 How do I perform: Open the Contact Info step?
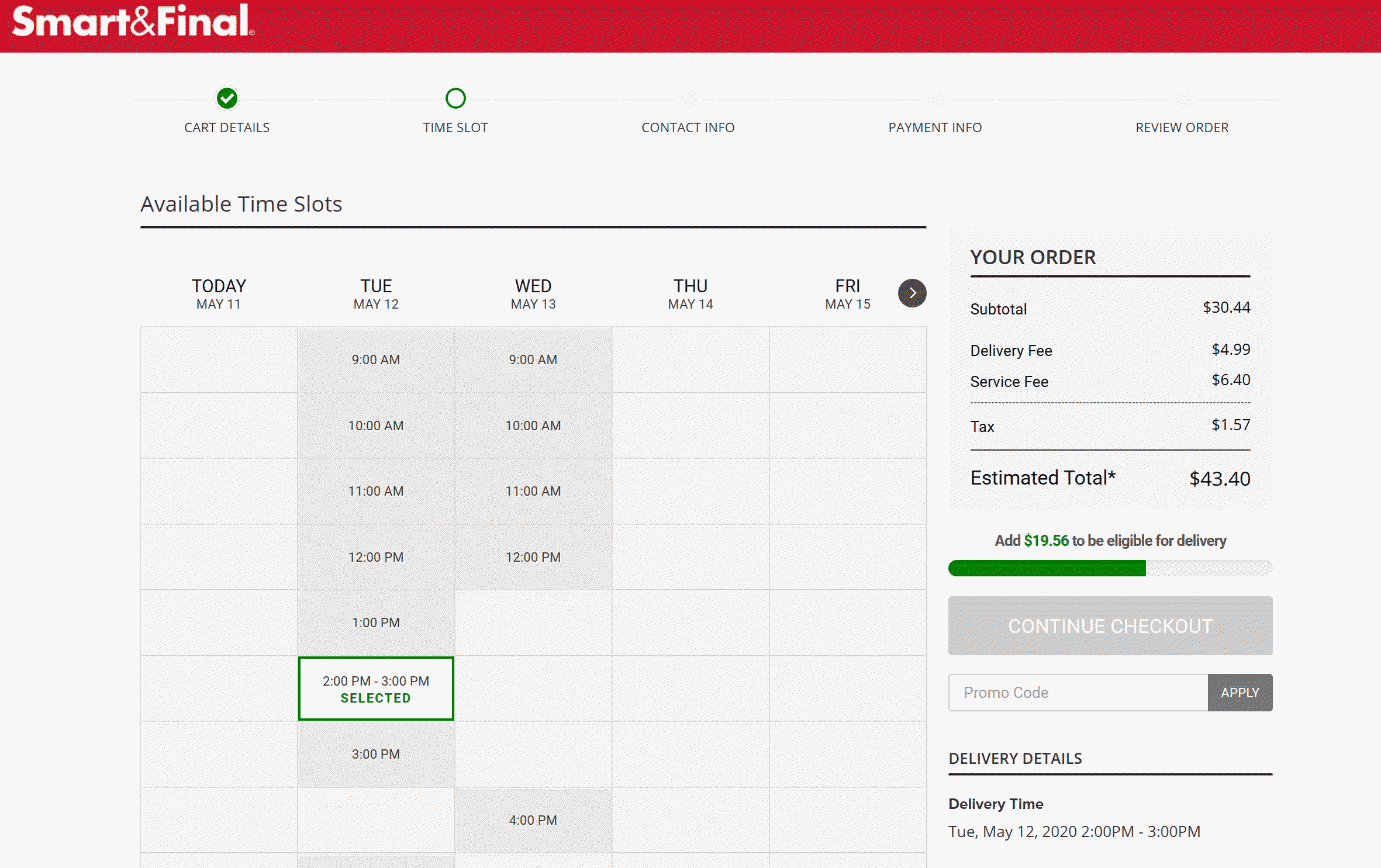click(688, 127)
